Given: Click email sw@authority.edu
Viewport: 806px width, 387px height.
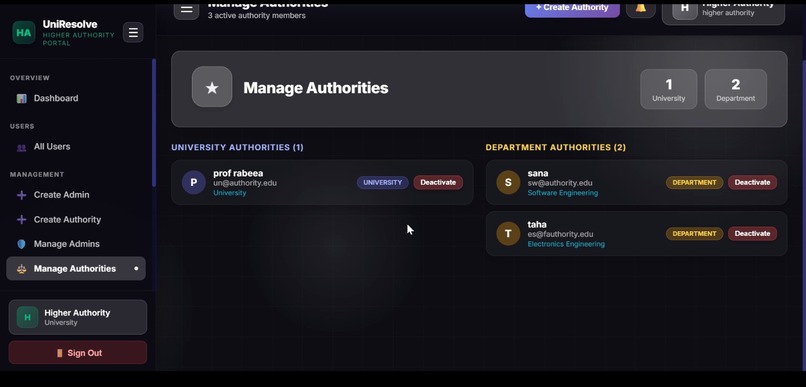Looking at the screenshot, I should (x=560, y=183).
